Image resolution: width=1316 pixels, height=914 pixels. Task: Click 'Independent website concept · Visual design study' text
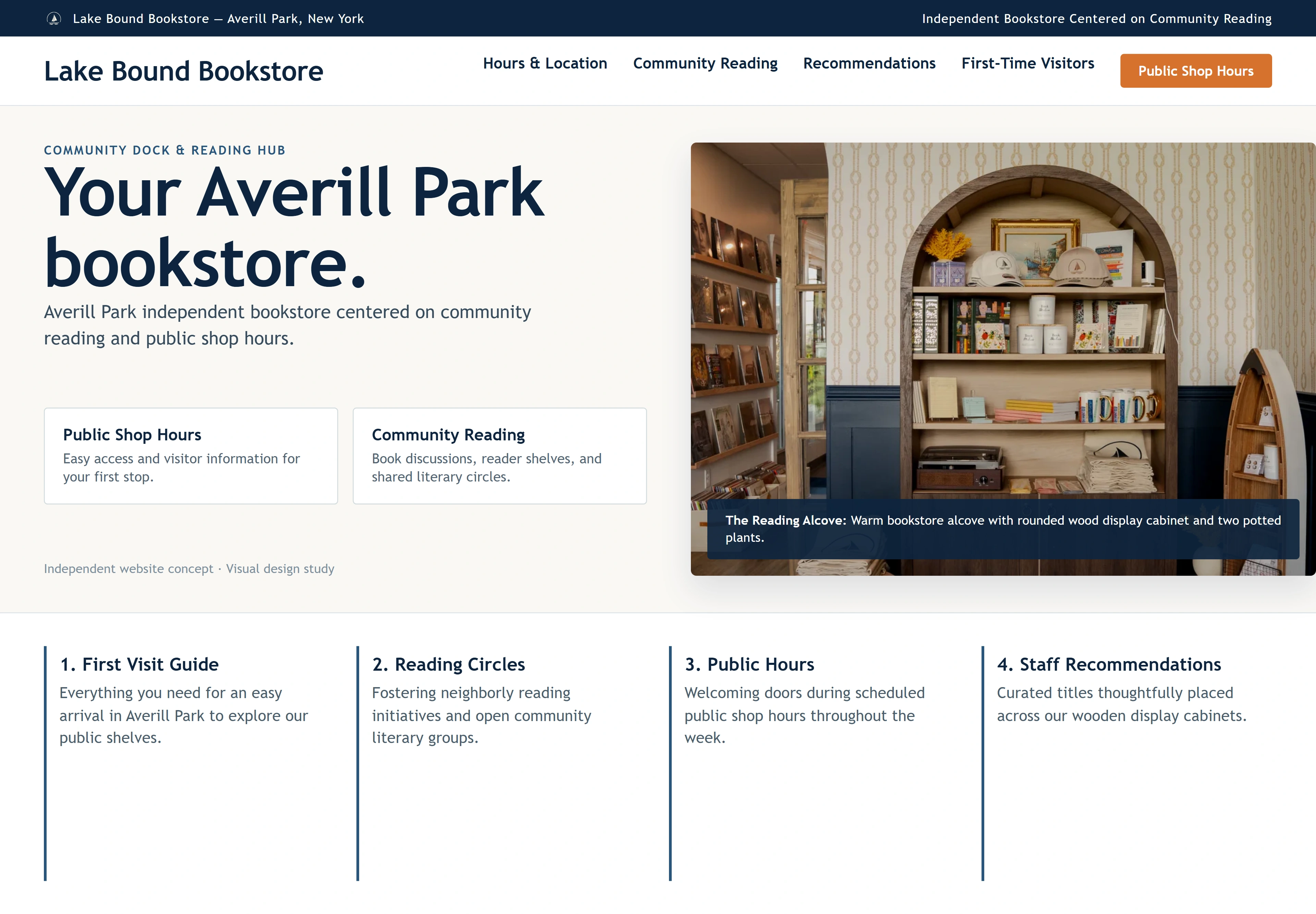pyautogui.click(x=189, y=569)
